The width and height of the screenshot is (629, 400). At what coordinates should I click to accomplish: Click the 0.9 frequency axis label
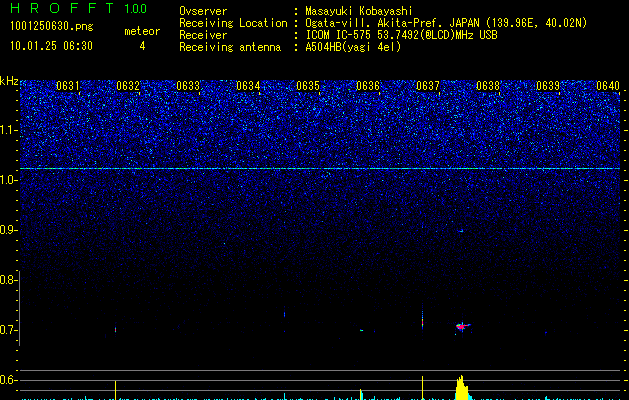8,230
